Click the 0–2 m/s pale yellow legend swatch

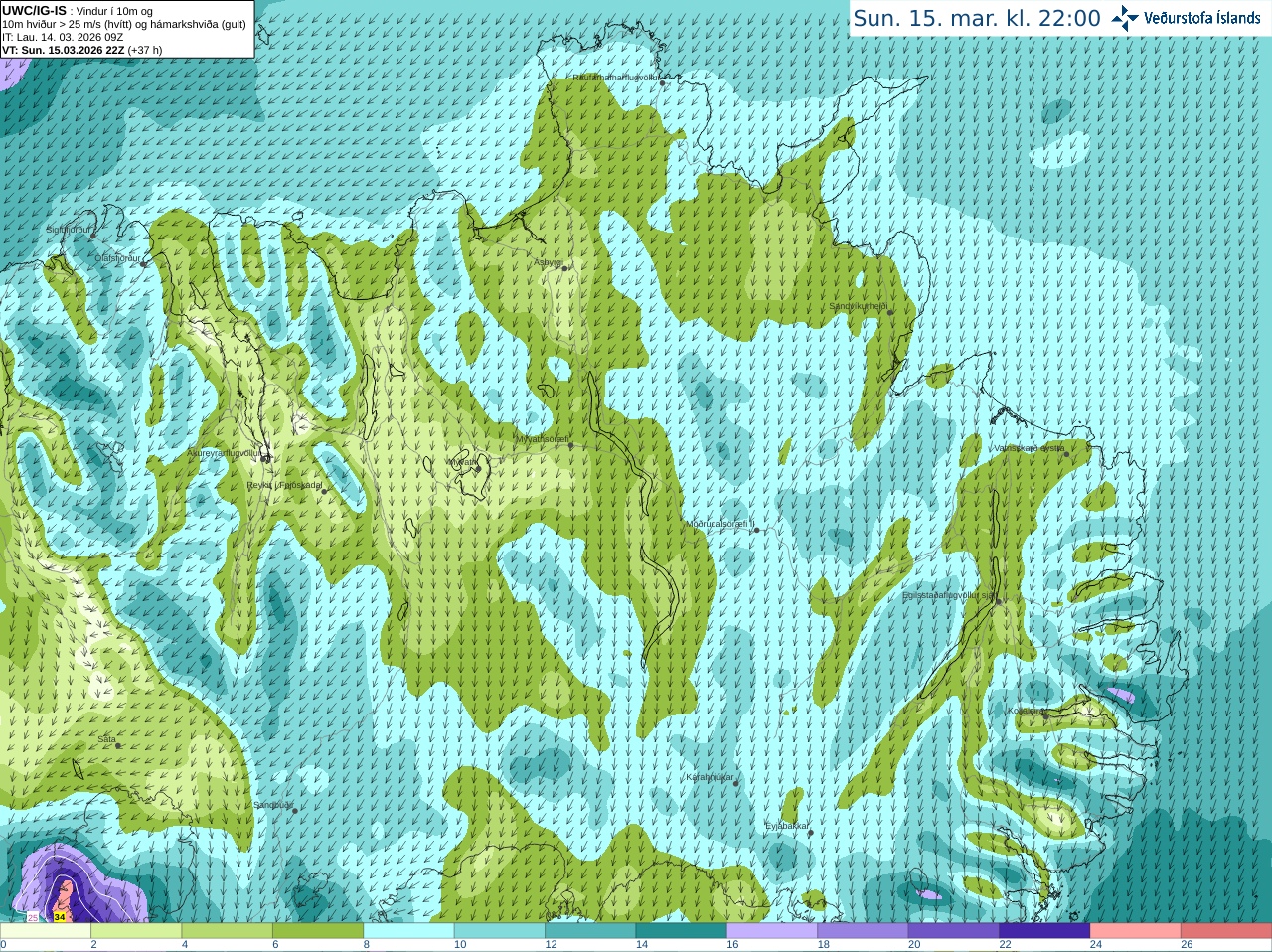[46, 931]
